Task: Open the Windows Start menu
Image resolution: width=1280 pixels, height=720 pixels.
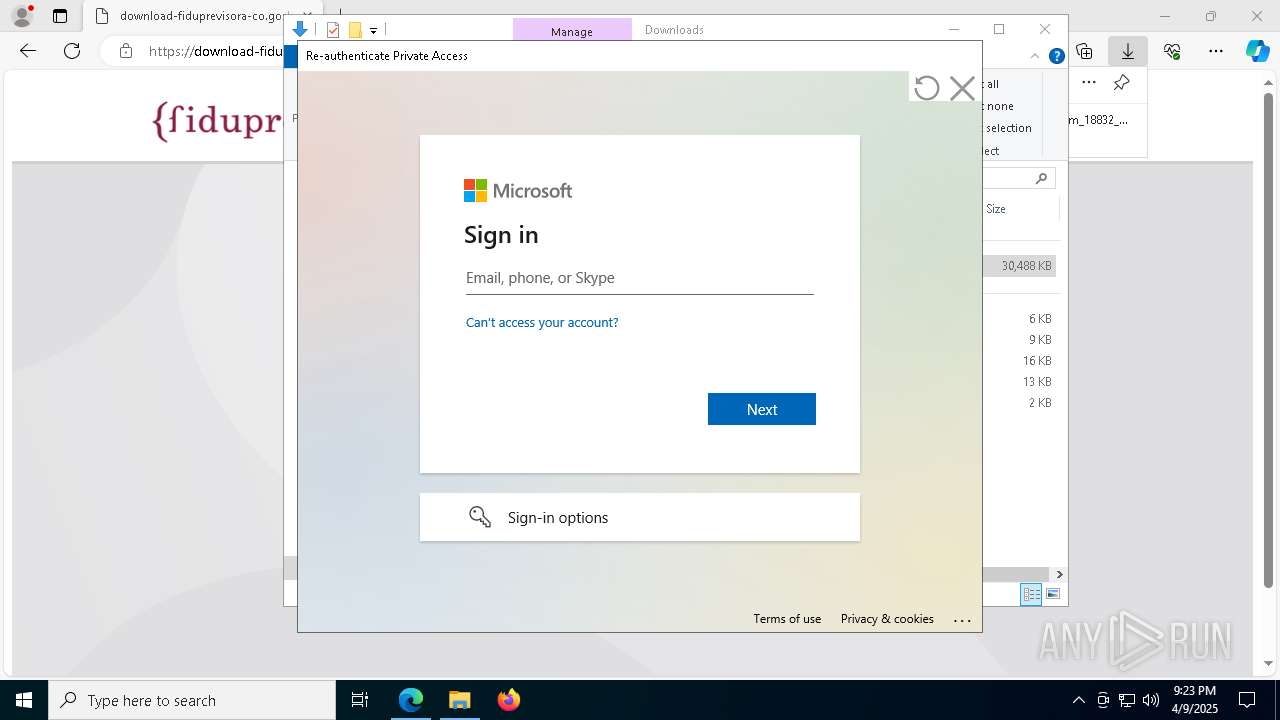Action: coord(24,700)
